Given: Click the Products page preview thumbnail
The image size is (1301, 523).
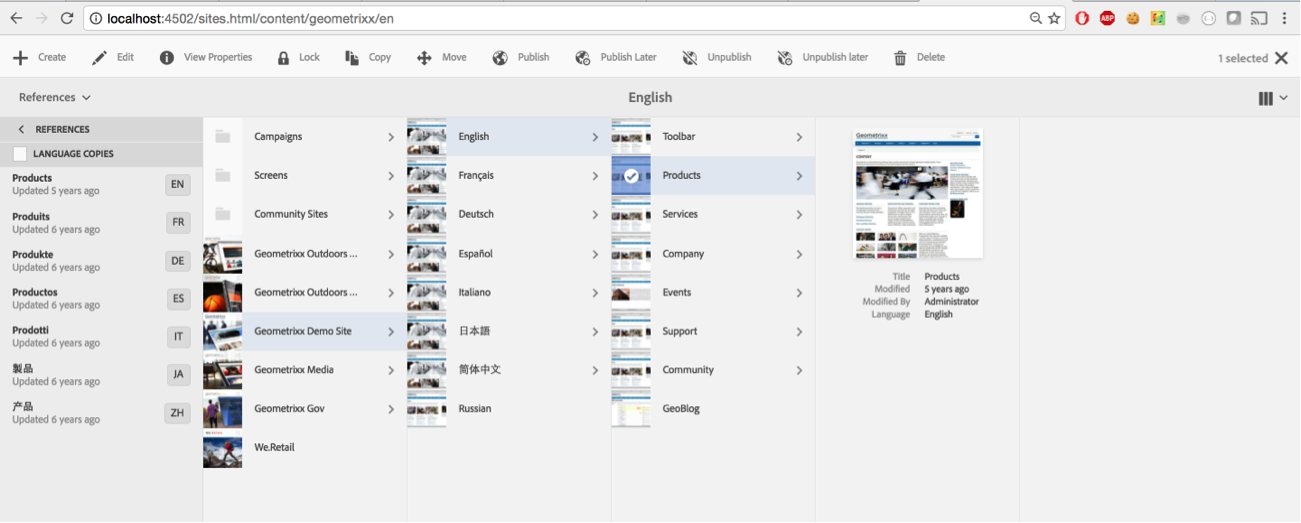Looking at the screenshot, I should pos(917,194).
